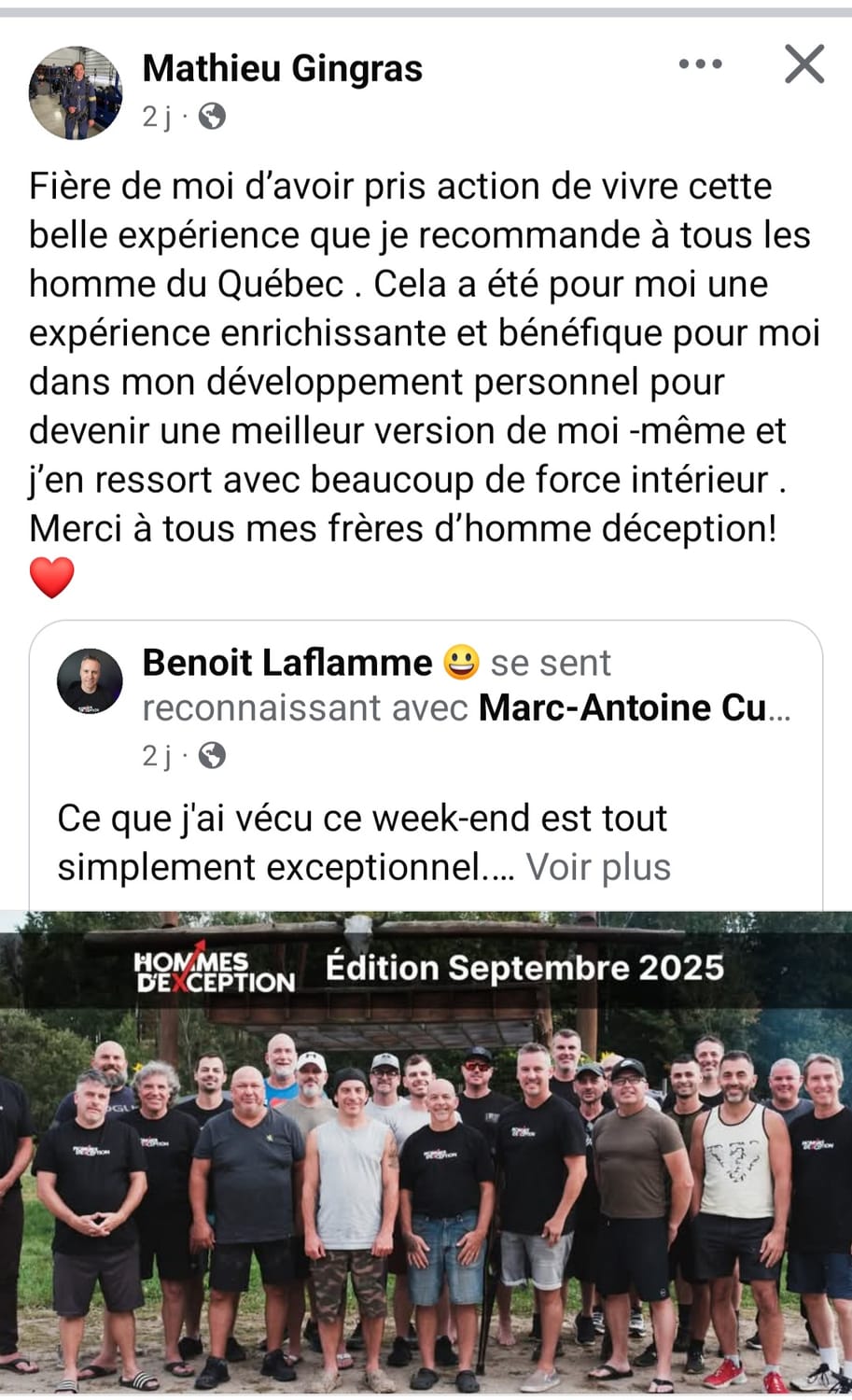The width and height of the screenshot is (852, 1400).
Task: Click the red heart emoji ending the post
Action: point(52,578)
